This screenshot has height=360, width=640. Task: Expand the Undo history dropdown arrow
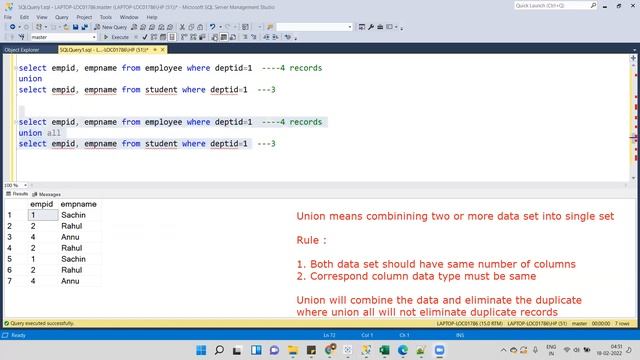(220, 27)
